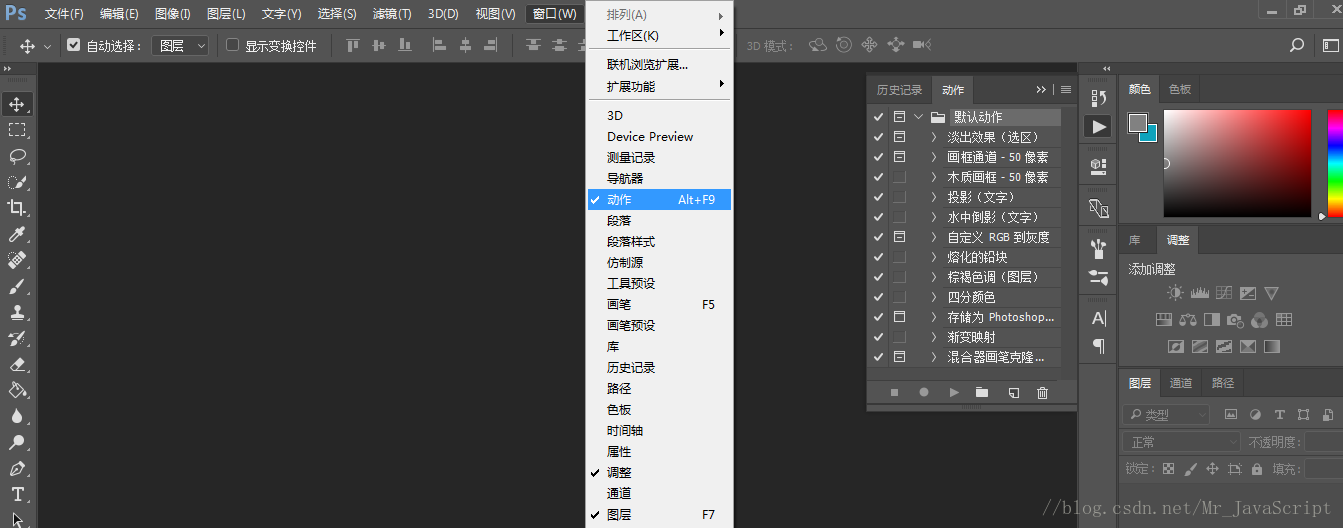The height and width of the screenshot is (528, 1343).
Task: Select the Eyedropper tool
Action: (x=17, y=234)
